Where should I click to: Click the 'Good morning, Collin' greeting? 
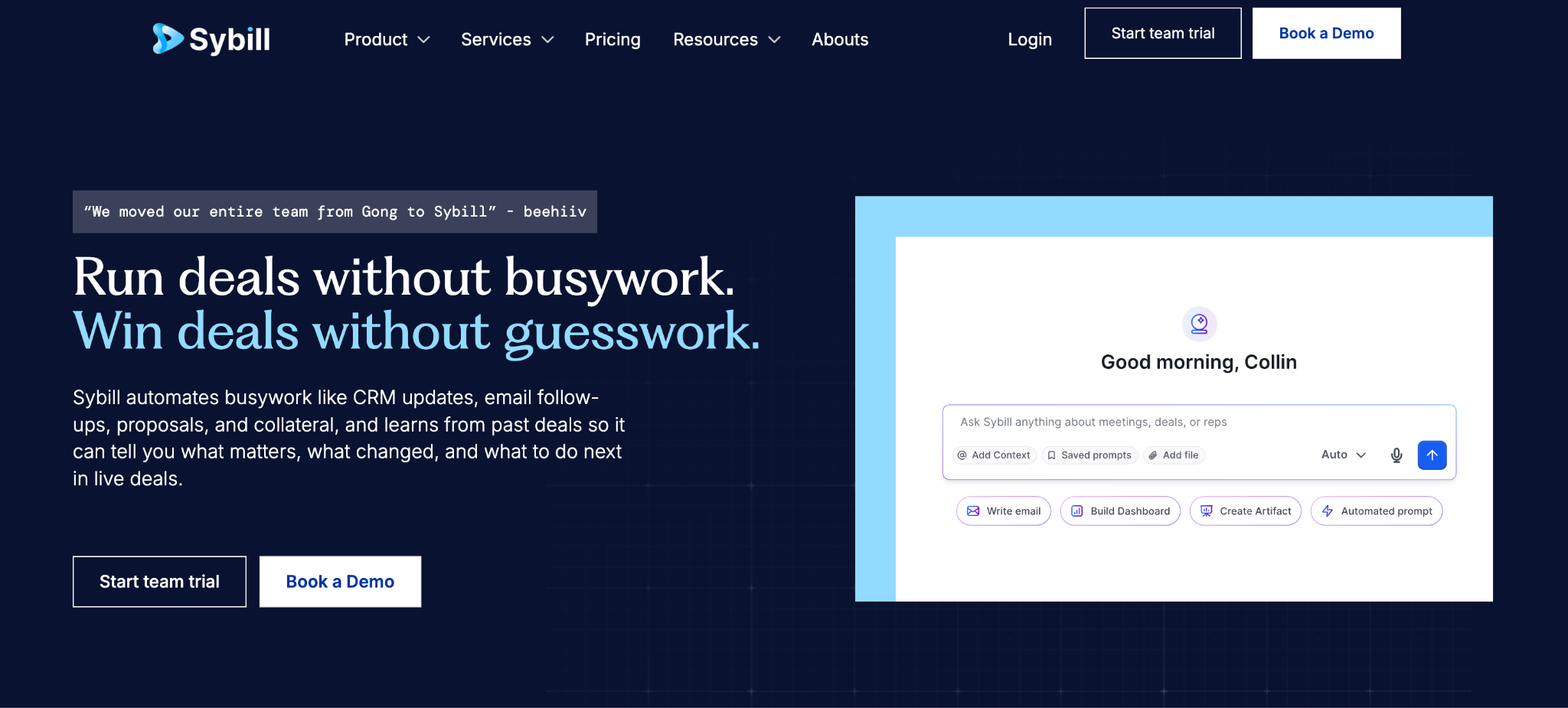coord(1199,362)
